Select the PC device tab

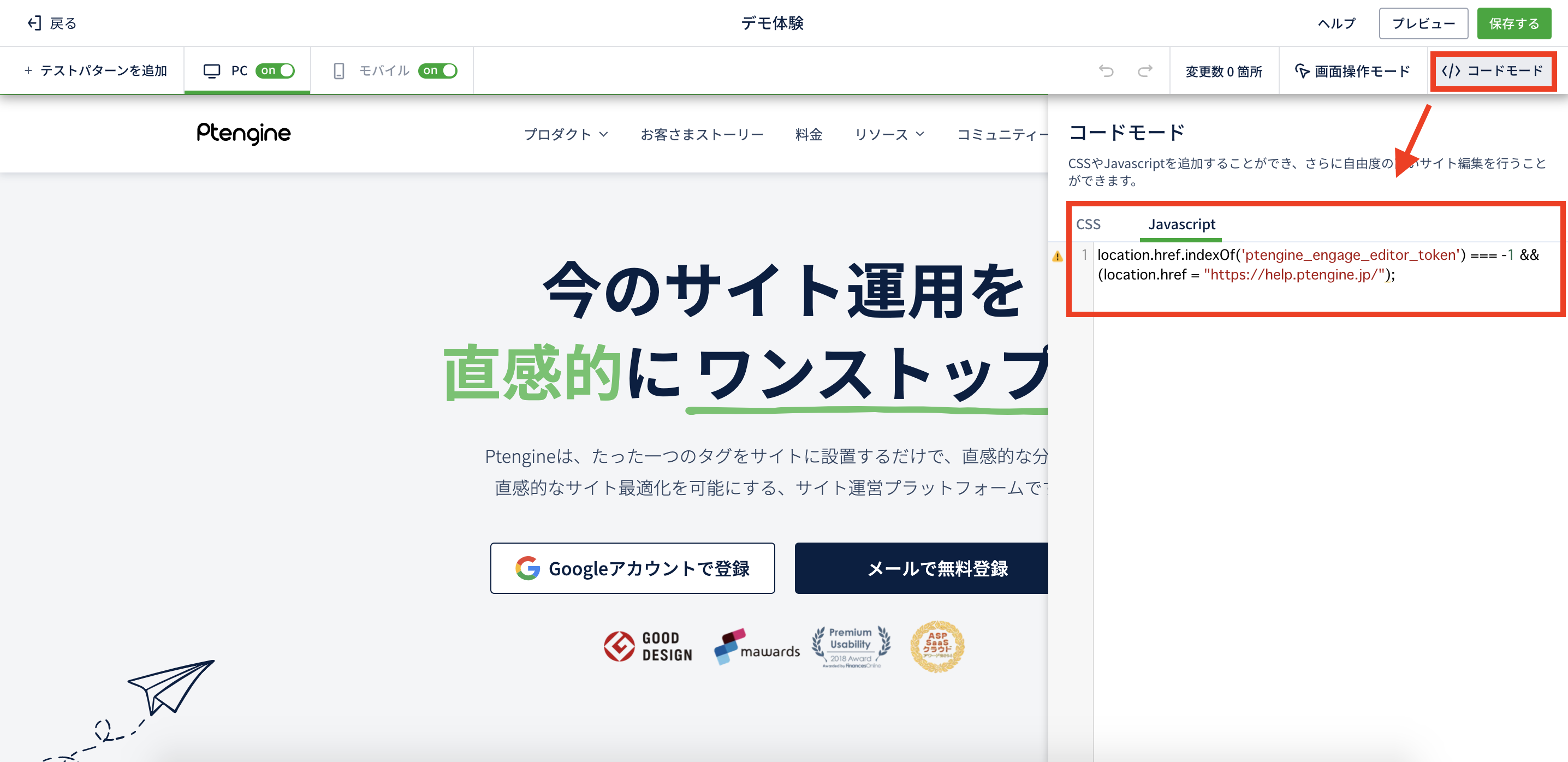(247, 70)
